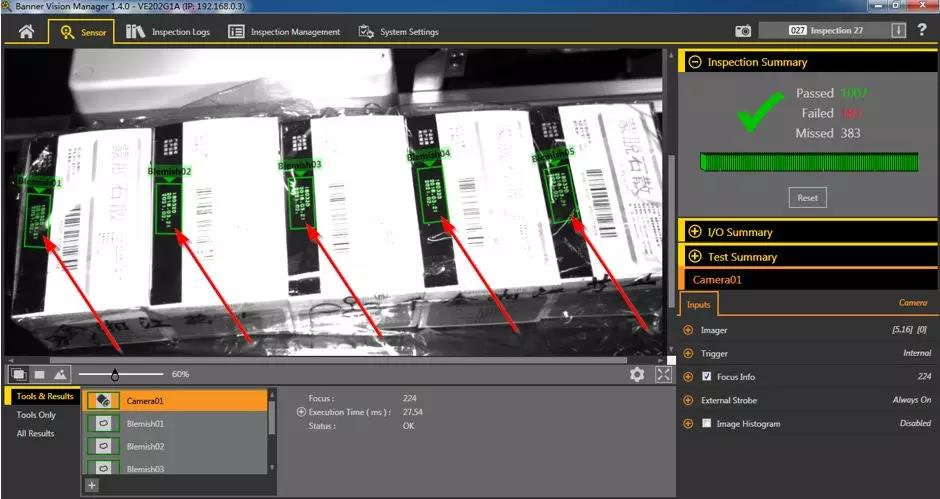Expand the Execution Time details
Viewport: 940px width, 499px height.
click(x=301, y=412)
